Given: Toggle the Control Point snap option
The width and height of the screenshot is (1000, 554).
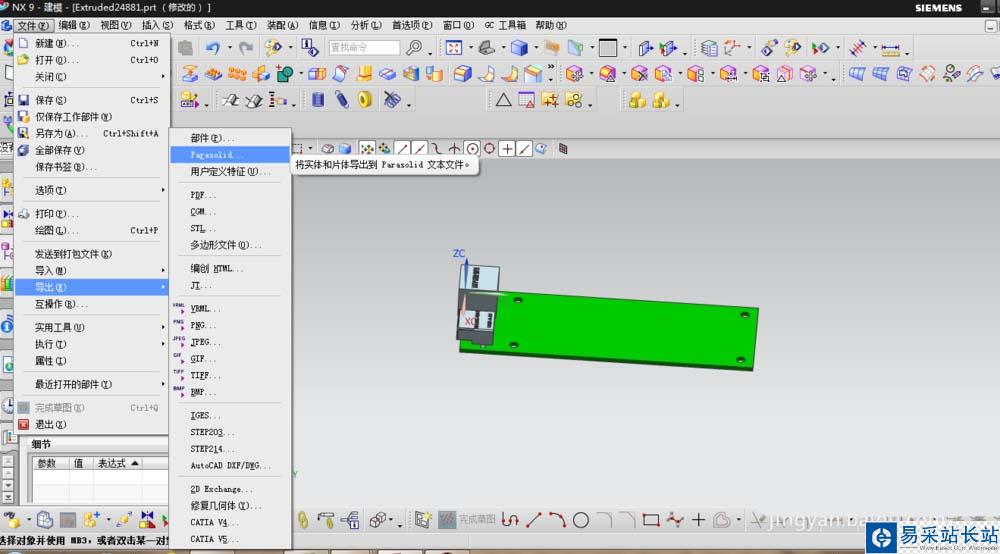Looking at the screenshot, I should tap(437, 149).
